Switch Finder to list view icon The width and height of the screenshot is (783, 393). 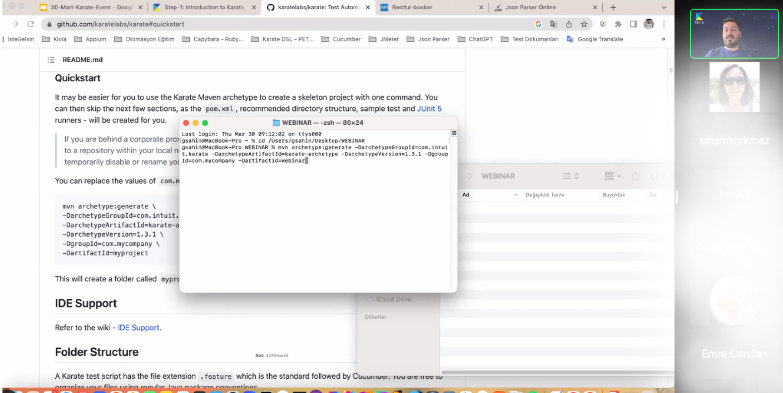click(566, 176)
